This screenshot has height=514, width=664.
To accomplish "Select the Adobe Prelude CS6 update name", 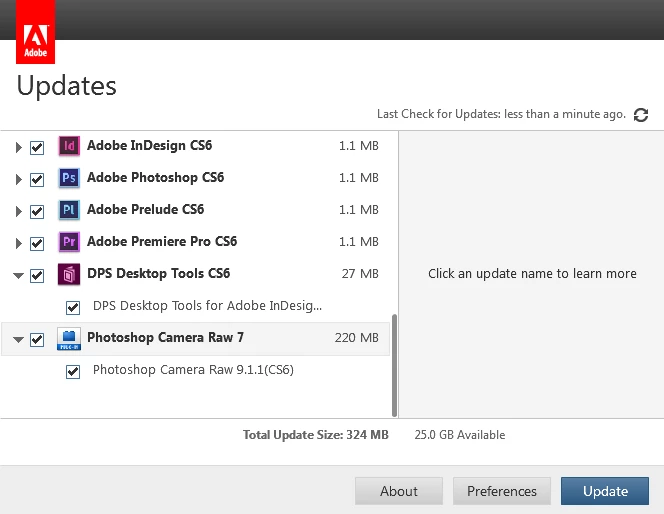I will 145,210.
